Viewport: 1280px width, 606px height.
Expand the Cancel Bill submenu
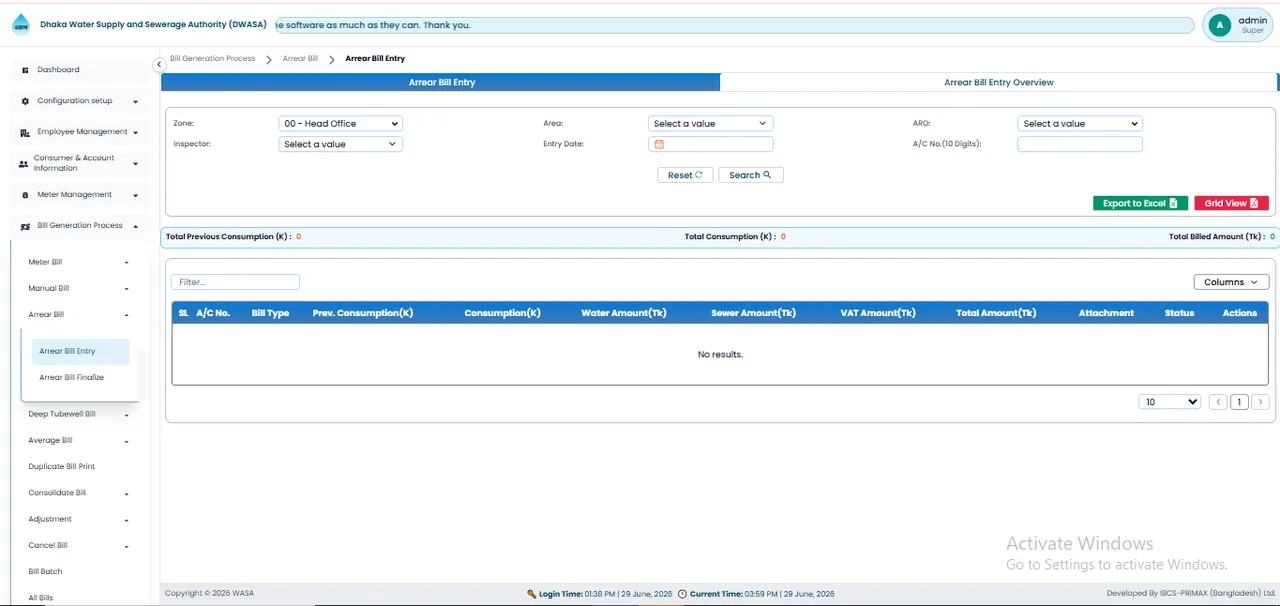[x=126, y=546]
